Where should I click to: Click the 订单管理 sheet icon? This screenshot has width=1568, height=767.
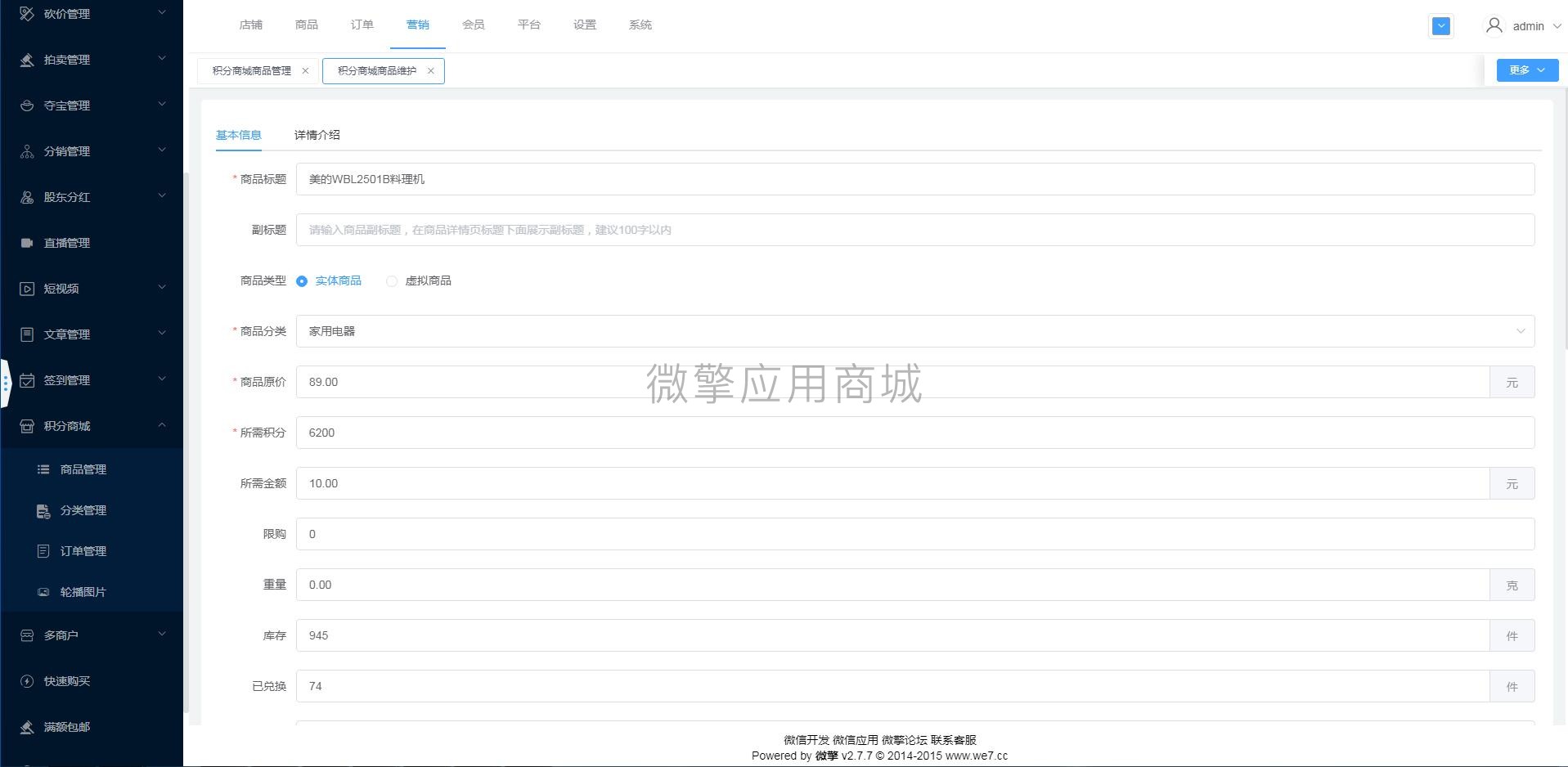[43, 551]
